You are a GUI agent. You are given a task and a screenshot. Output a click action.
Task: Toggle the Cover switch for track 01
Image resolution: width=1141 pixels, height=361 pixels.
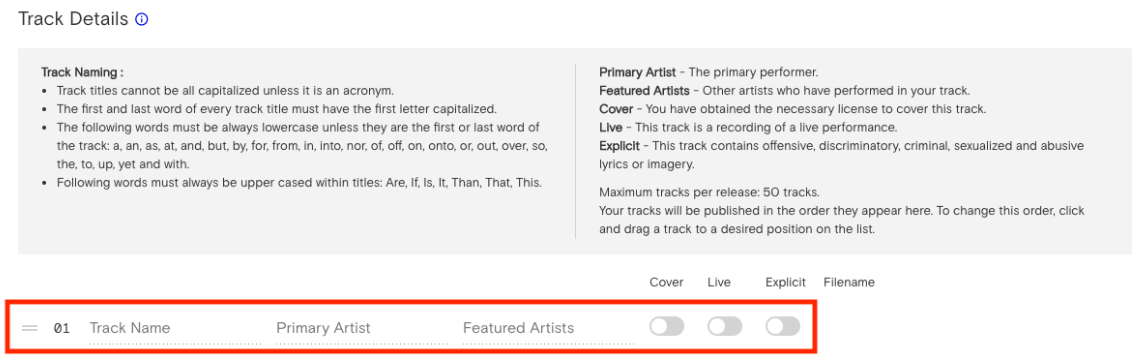click(667, 327)
